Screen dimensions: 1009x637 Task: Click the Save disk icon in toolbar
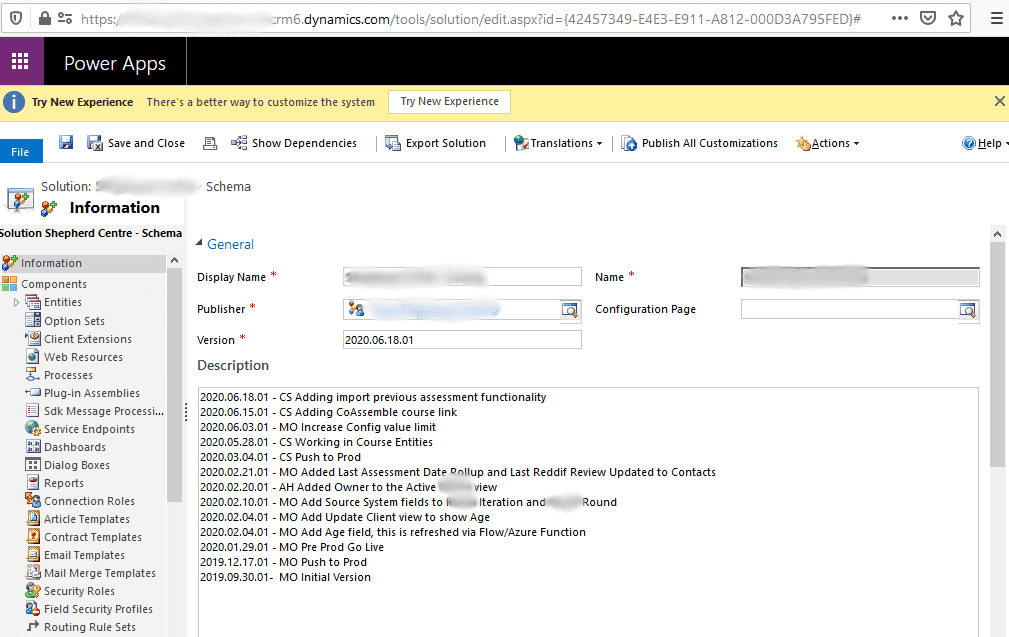(66, 143)
